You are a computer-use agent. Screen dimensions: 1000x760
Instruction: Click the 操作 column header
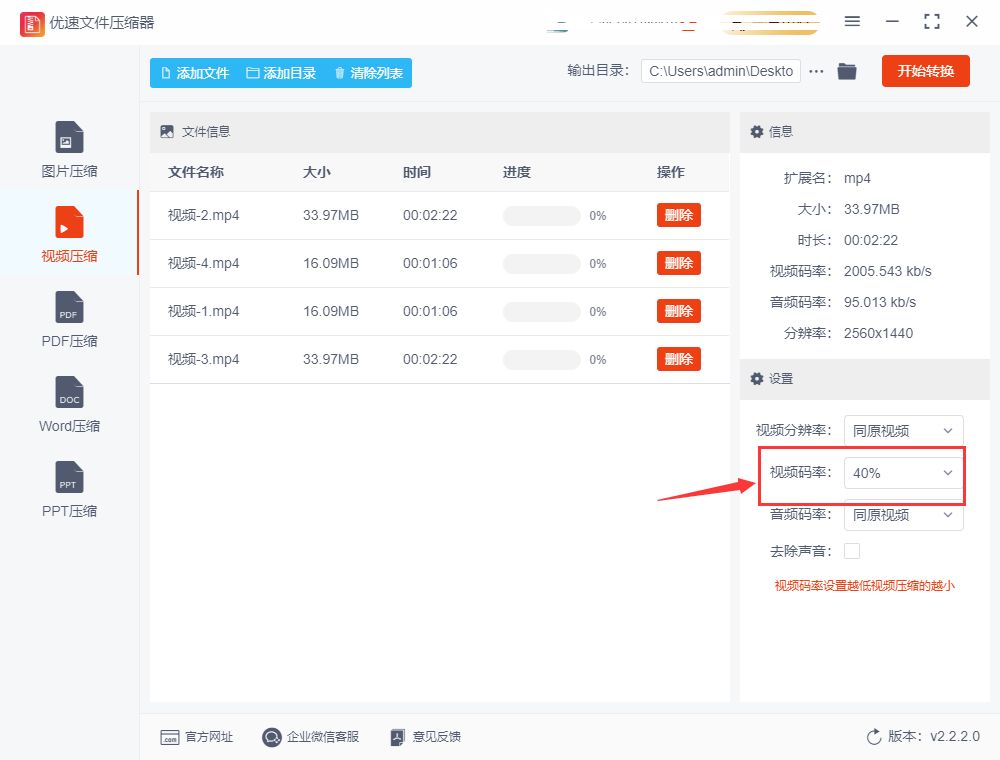click(671, 172)
